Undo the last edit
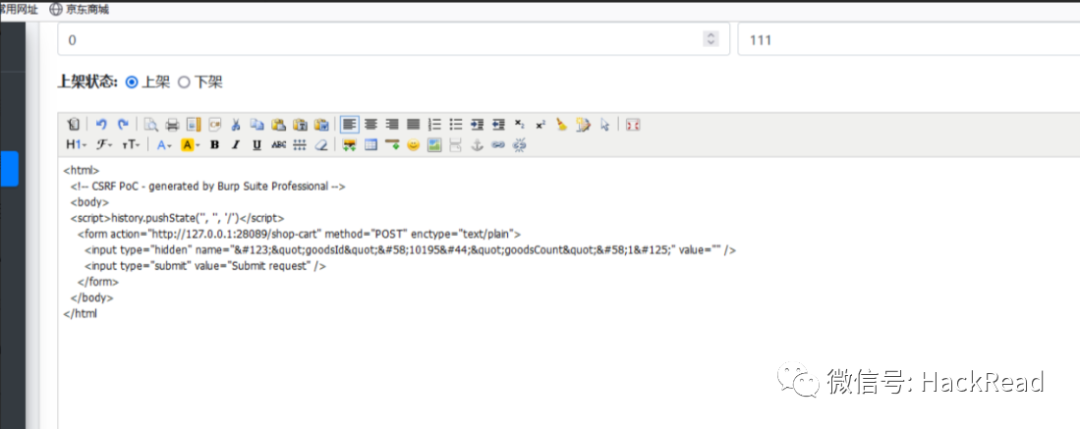Image resolution: width=1080 pixels, height=429 pixels. (x=101, y=125)
